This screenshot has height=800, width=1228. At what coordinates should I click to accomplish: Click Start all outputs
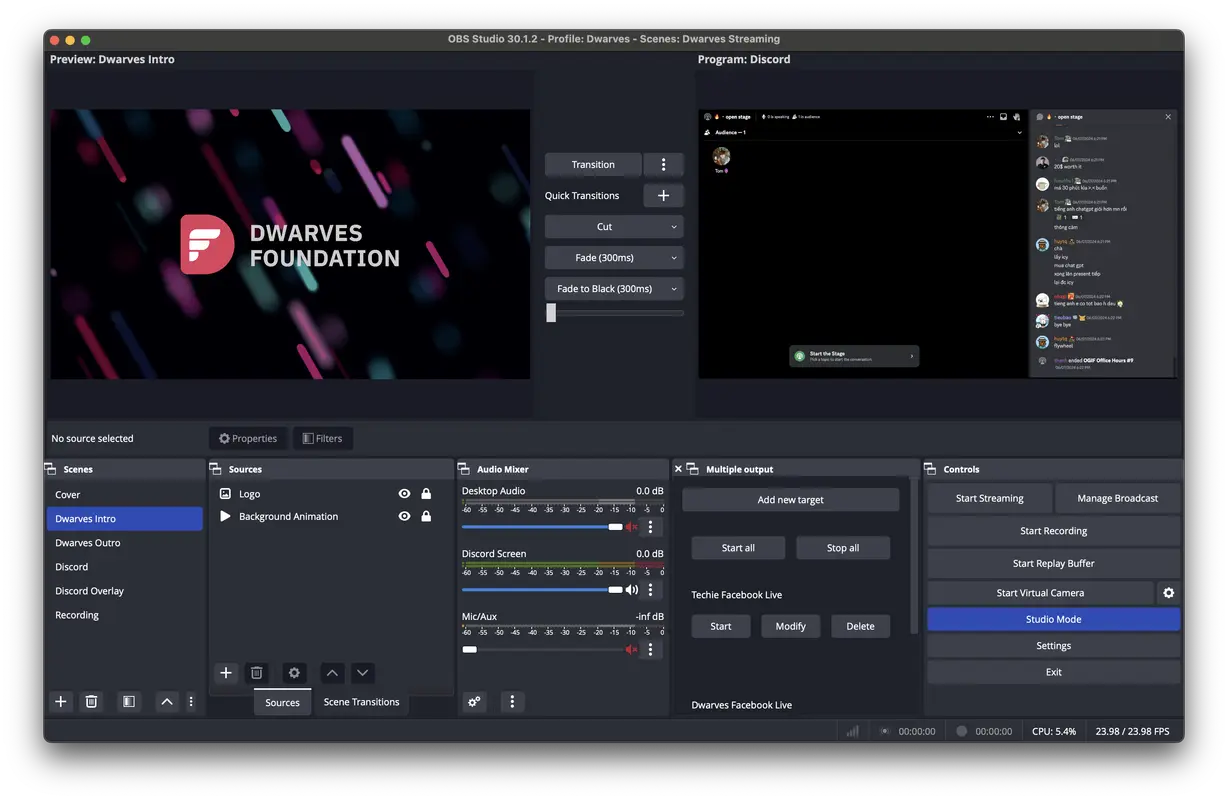click(738, 548)
